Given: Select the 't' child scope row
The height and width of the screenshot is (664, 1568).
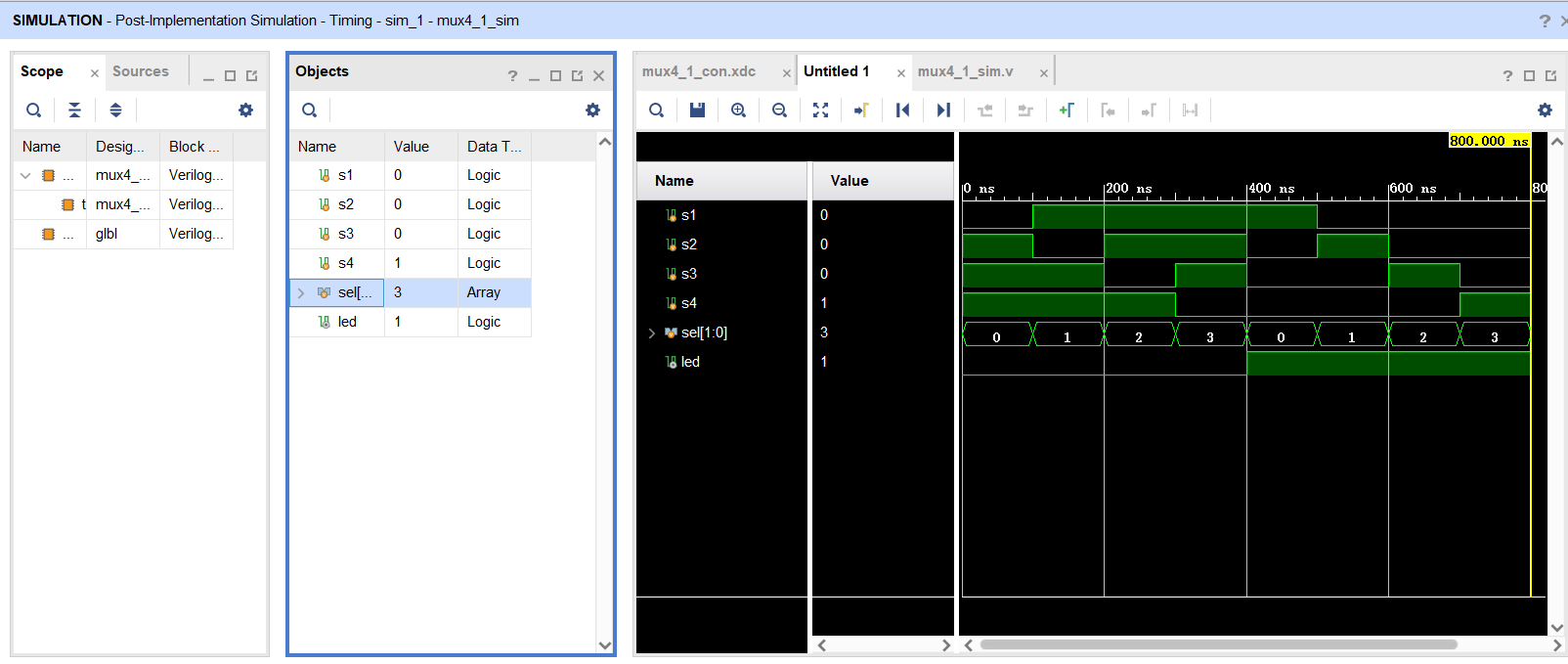Looking at the screenshot, I should click(x=123, y=204).
